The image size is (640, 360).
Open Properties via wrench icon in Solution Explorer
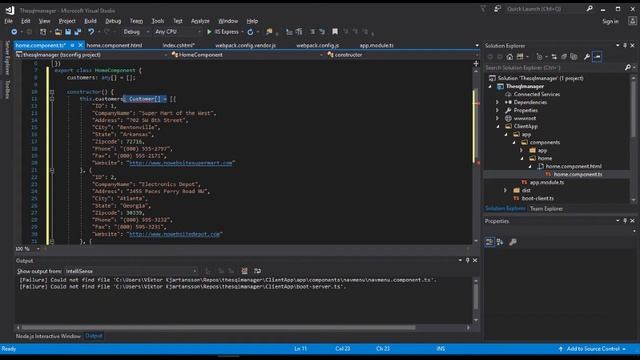pyautogui.click(x=587, y=57)
